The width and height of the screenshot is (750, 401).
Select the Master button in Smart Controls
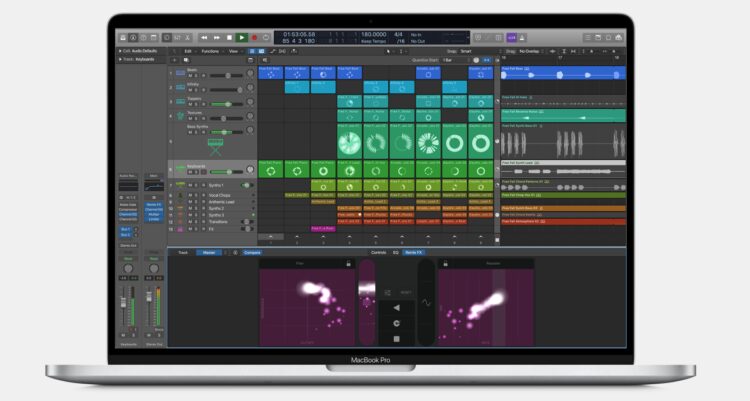click(x=209, y=252)
